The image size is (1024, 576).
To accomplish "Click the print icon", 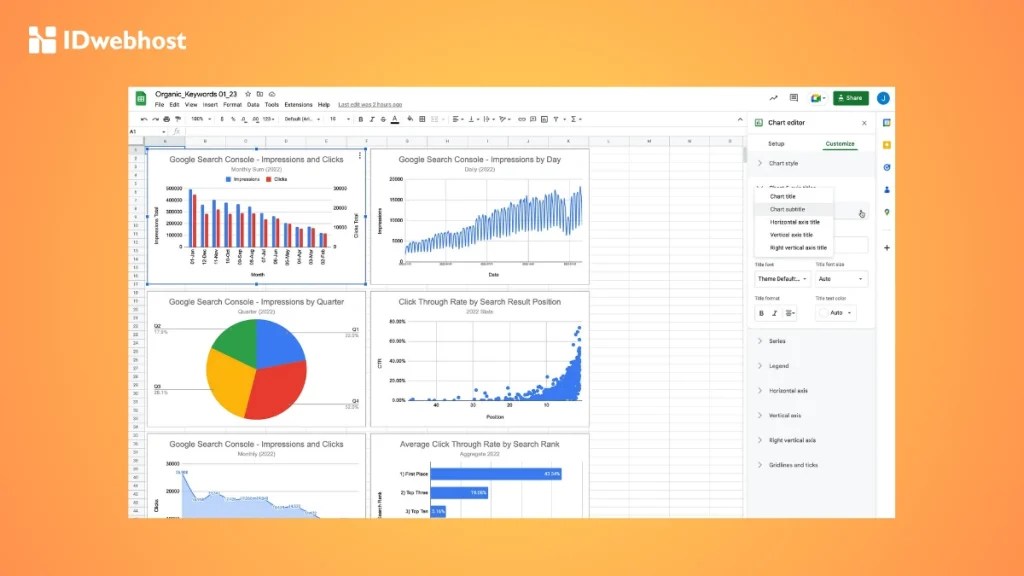I will (x=167, y=120).
